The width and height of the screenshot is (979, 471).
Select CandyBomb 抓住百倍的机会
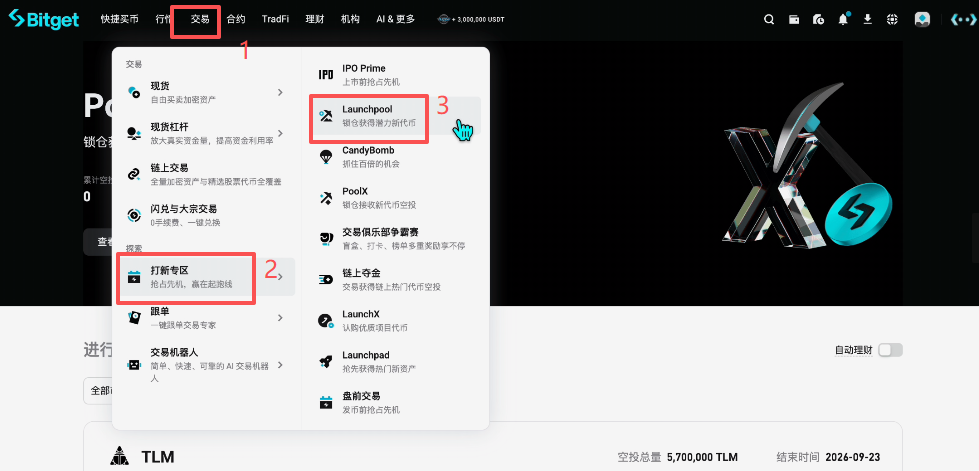pos(395,157)
